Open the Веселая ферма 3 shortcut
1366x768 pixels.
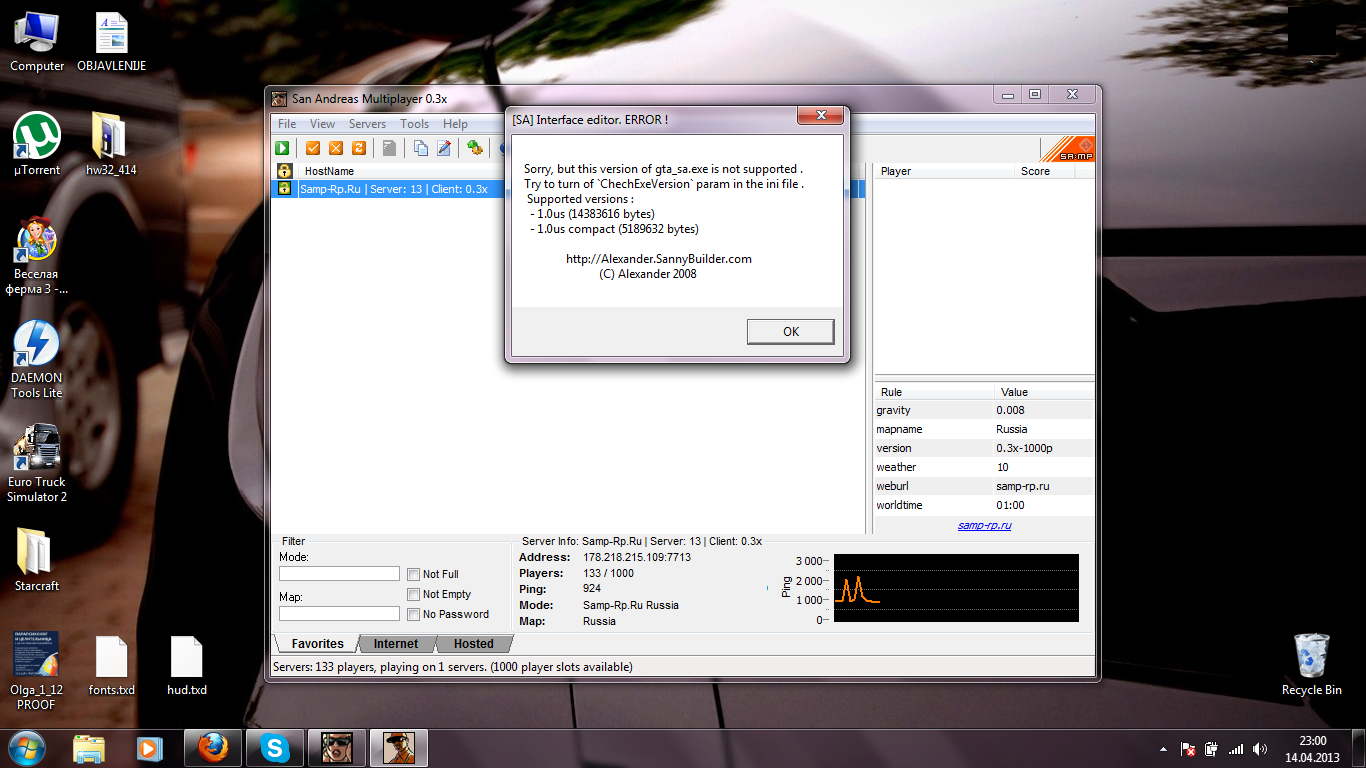tap(37, 256)
